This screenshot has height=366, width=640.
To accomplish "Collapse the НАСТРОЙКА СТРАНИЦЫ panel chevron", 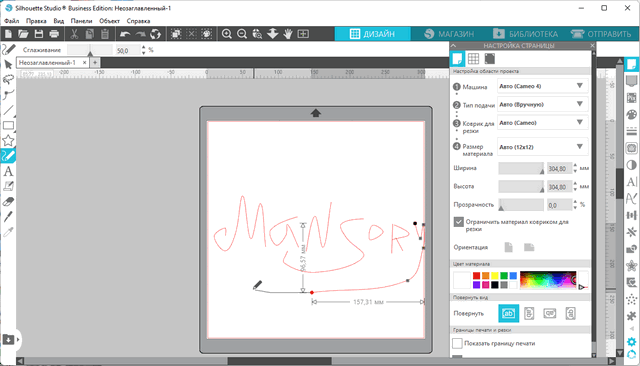I will pyautogui.click(x=453, y=46).
